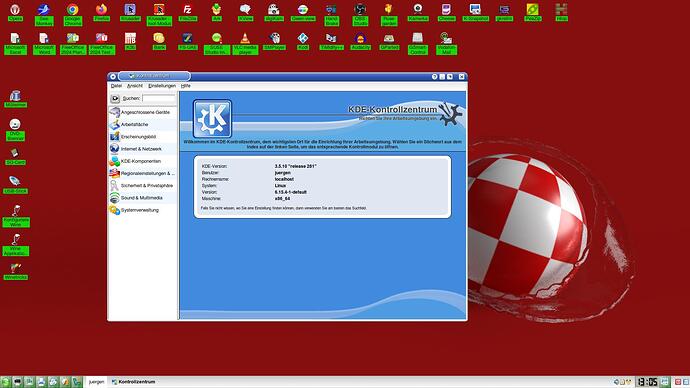Open the Vodafon-Mail desktop icon
This screenshot has width=690, height=388.
(446, 44)
